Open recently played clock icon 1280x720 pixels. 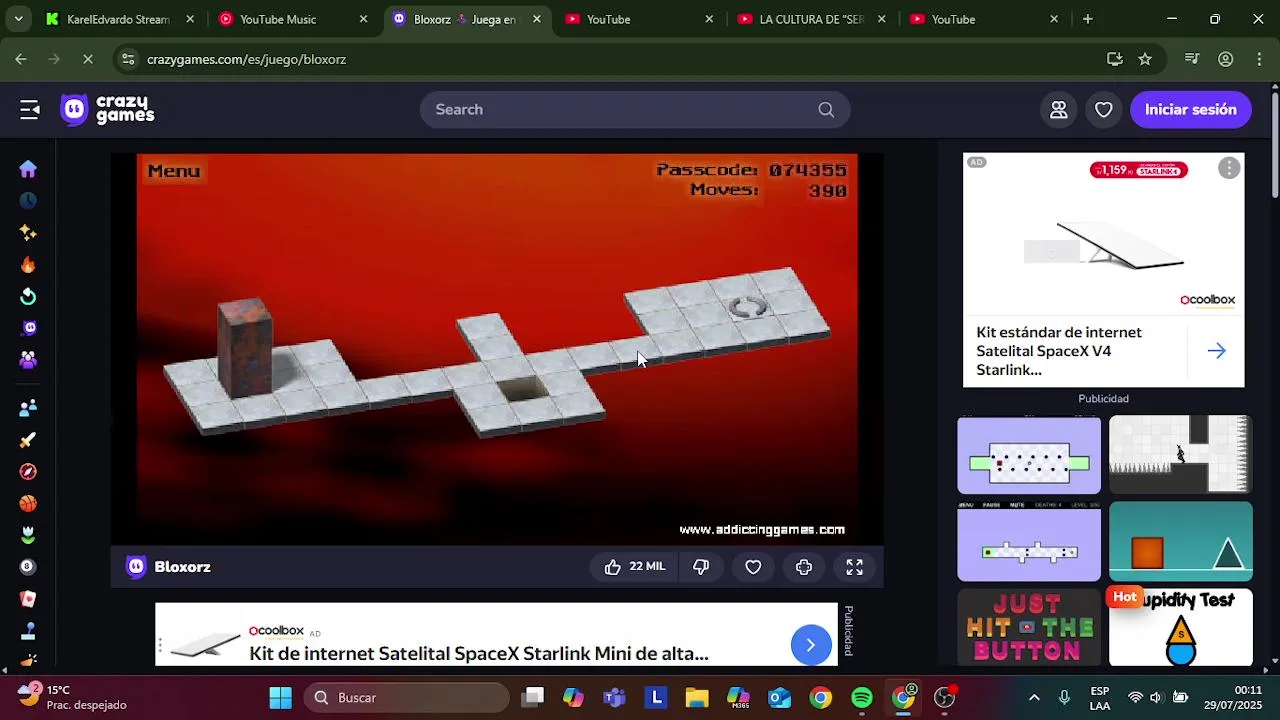coord(28,201)
